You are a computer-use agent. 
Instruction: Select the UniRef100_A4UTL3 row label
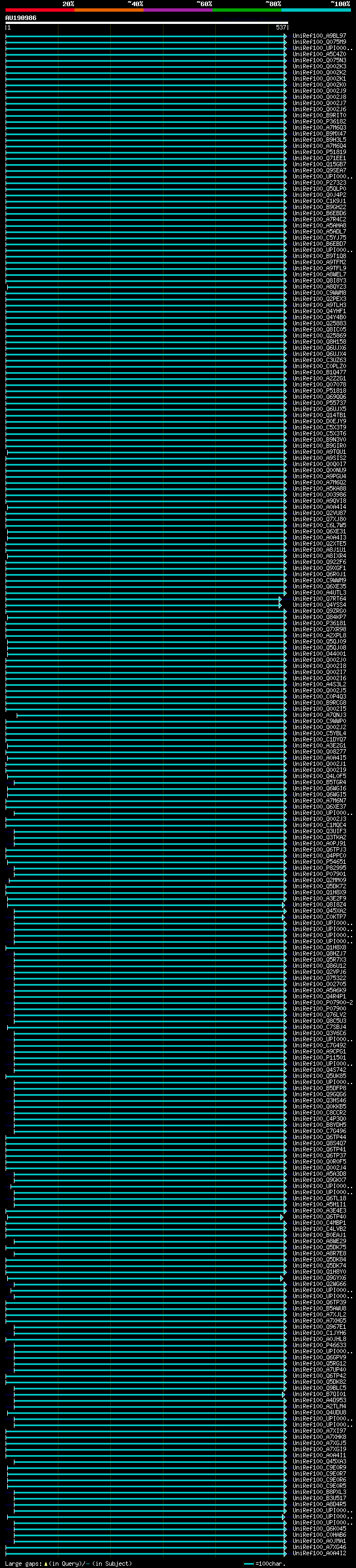point(319,593)
